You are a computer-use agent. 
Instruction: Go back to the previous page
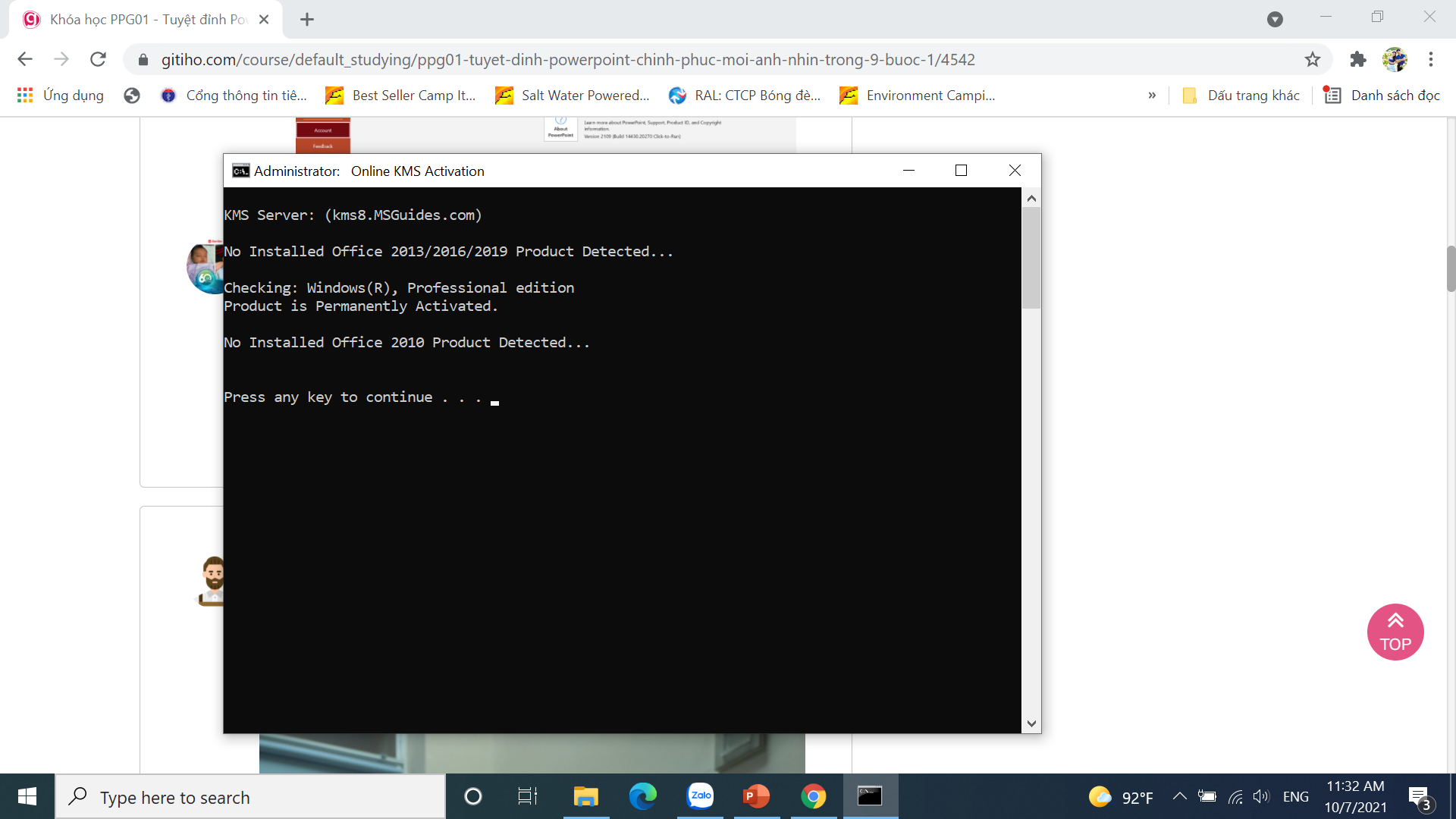click(x=25, y=59)
